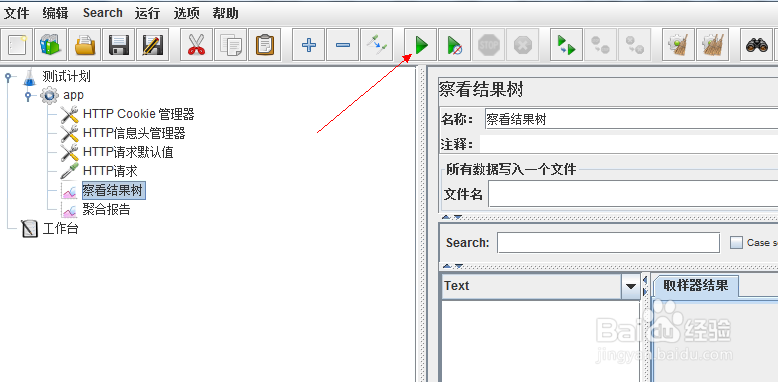Start remote engines with the double-arrow icon

(567, 45)
